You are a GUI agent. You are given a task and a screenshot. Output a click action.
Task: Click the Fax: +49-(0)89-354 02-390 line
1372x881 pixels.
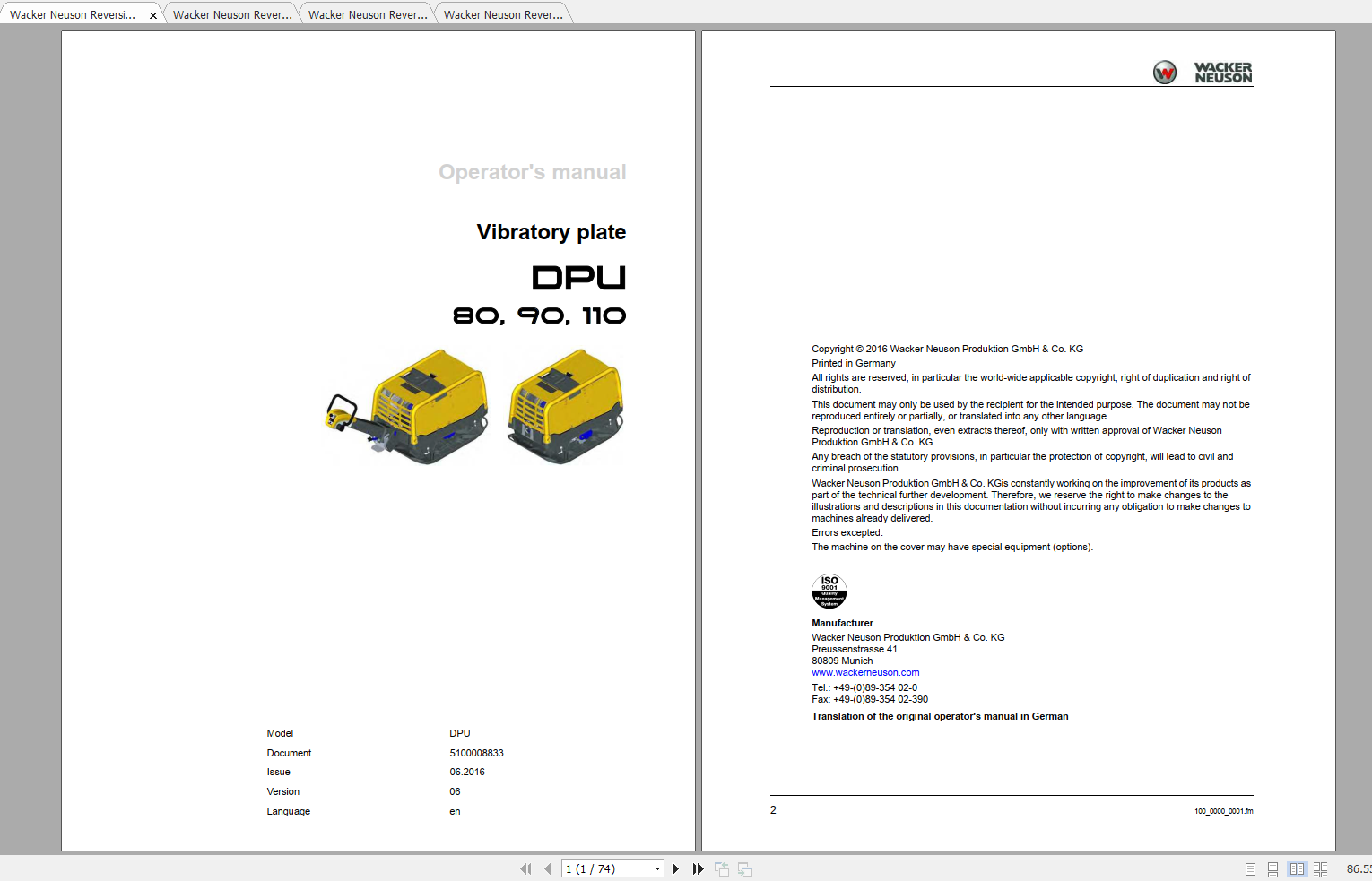pyautogui.click(x=870, y=699)
